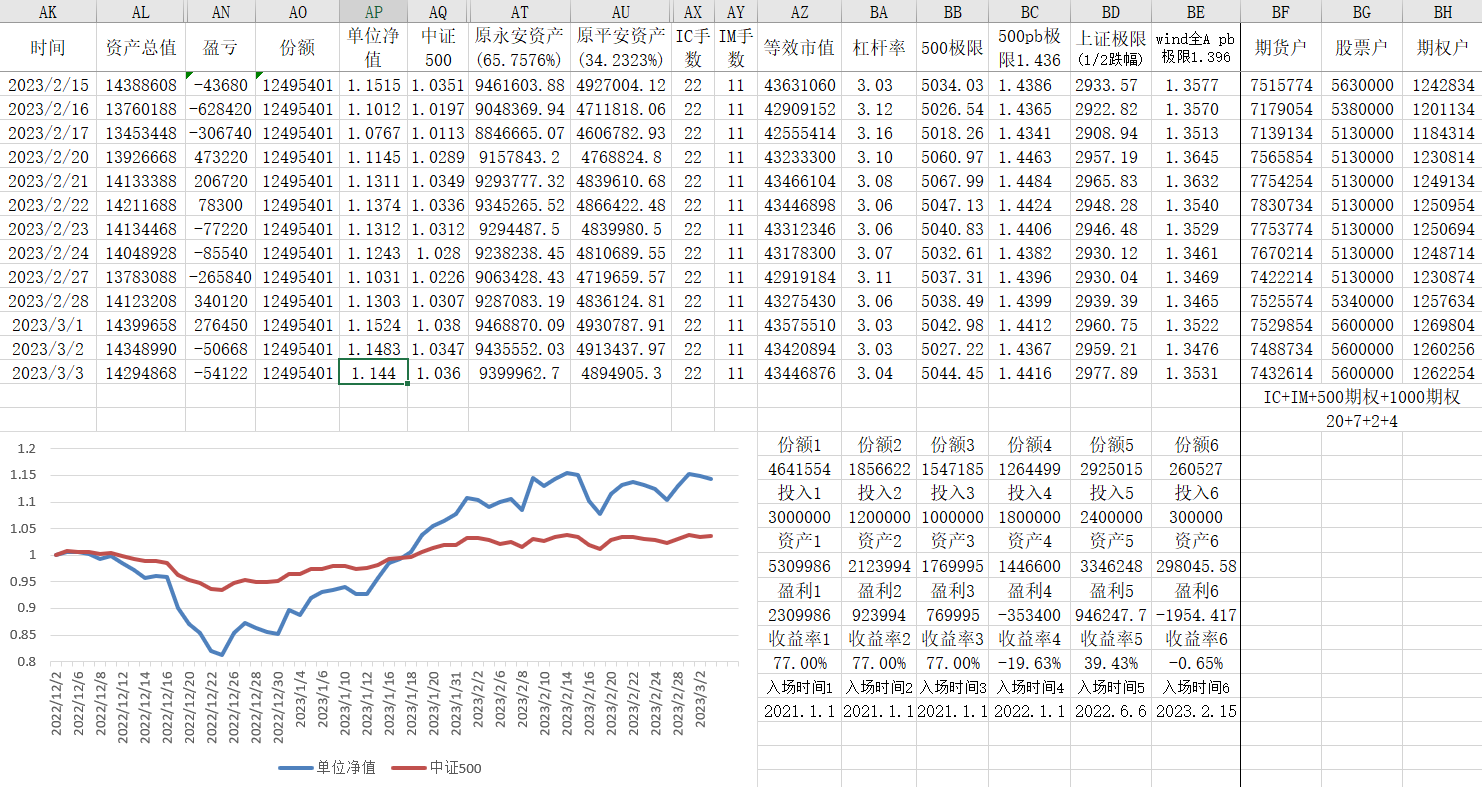Image resolution: width=1482 pixels, height=787 pixels.
Task: Click the cell with IC+IM+500期权+1000期权
Action: pos(1361,397)
